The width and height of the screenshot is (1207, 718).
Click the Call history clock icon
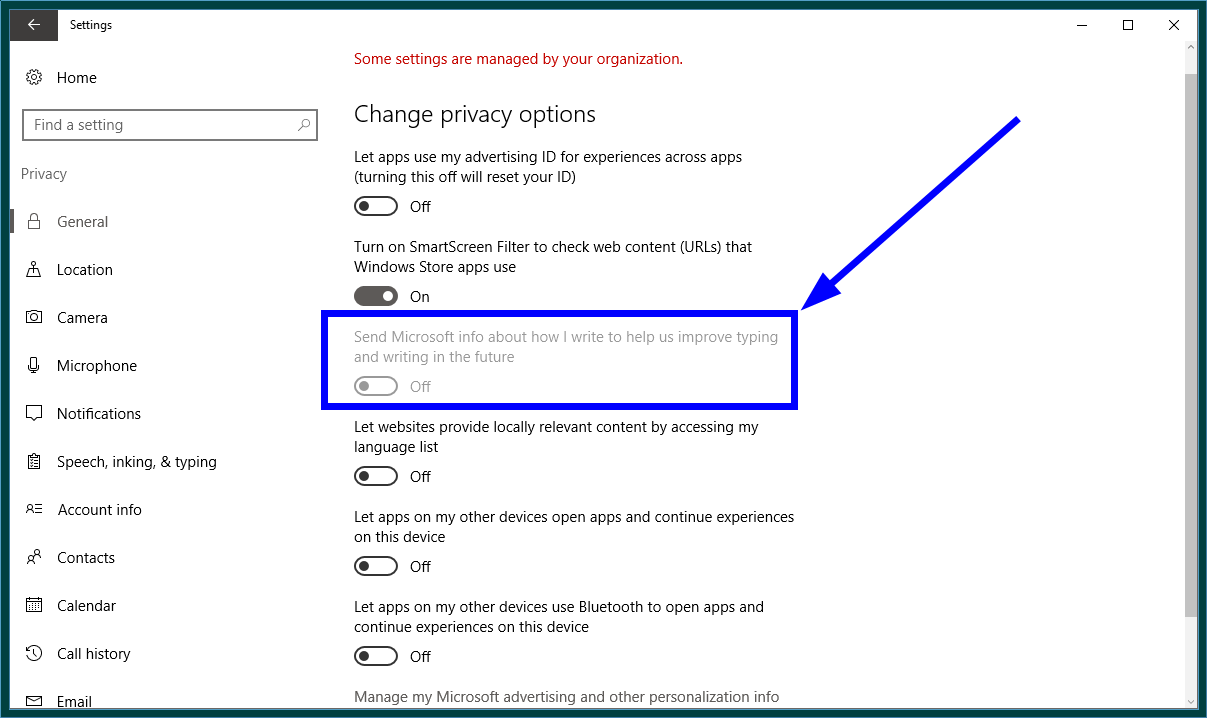[34, 653]
